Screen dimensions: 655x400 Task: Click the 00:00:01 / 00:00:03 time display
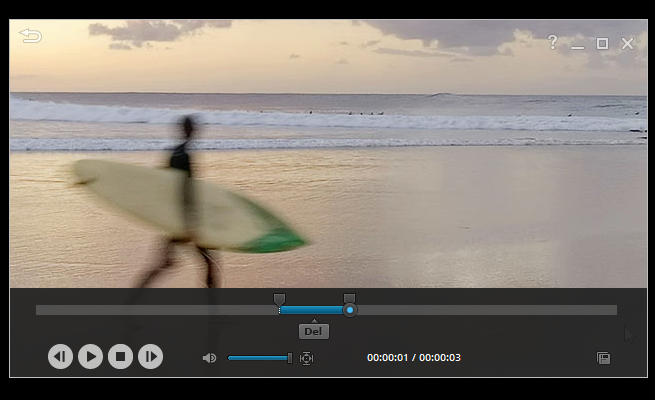coord(414,358)
